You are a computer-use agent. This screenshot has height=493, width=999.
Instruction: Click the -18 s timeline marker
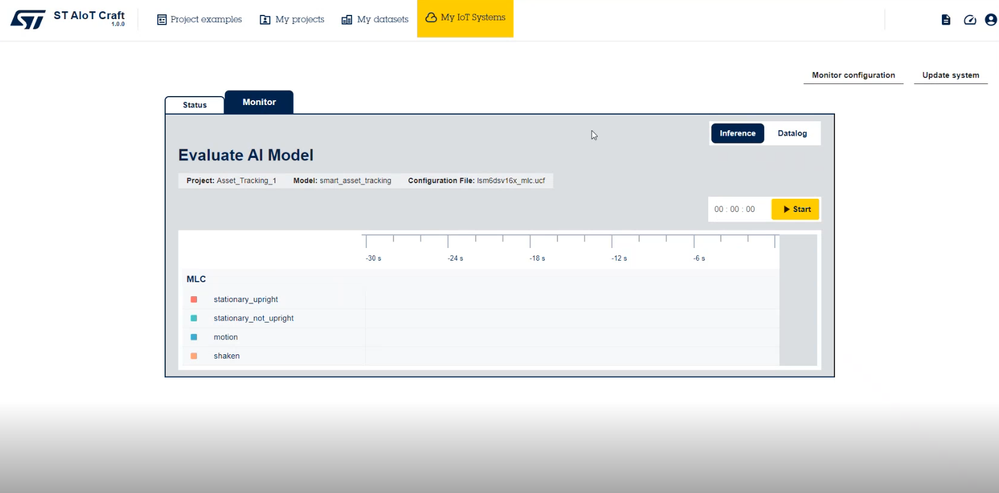(538, 259)
